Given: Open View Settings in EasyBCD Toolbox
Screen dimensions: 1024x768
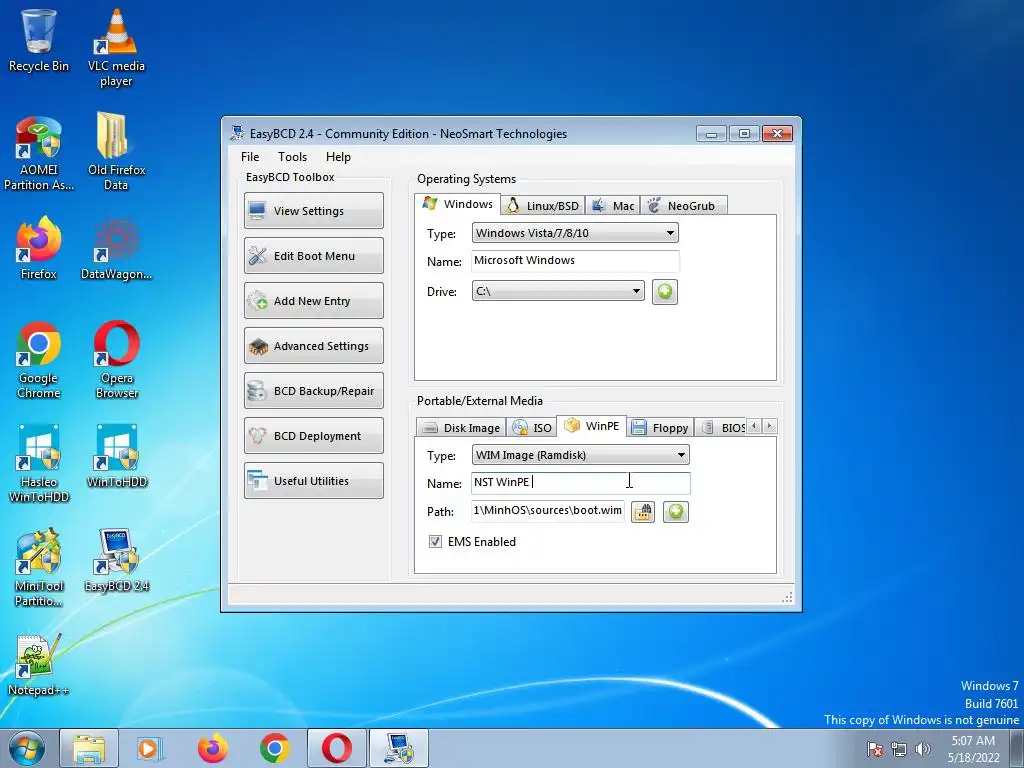Looking at the screenshot, I should pyautogui.click(x=313, y=211).
